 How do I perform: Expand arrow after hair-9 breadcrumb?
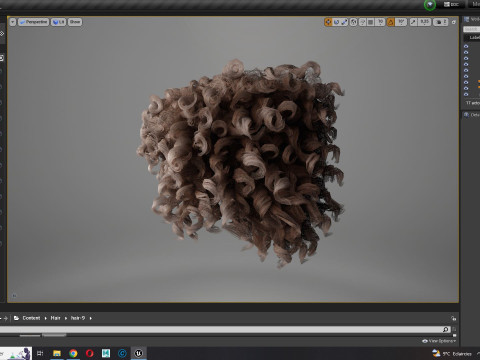coord(90,318)
